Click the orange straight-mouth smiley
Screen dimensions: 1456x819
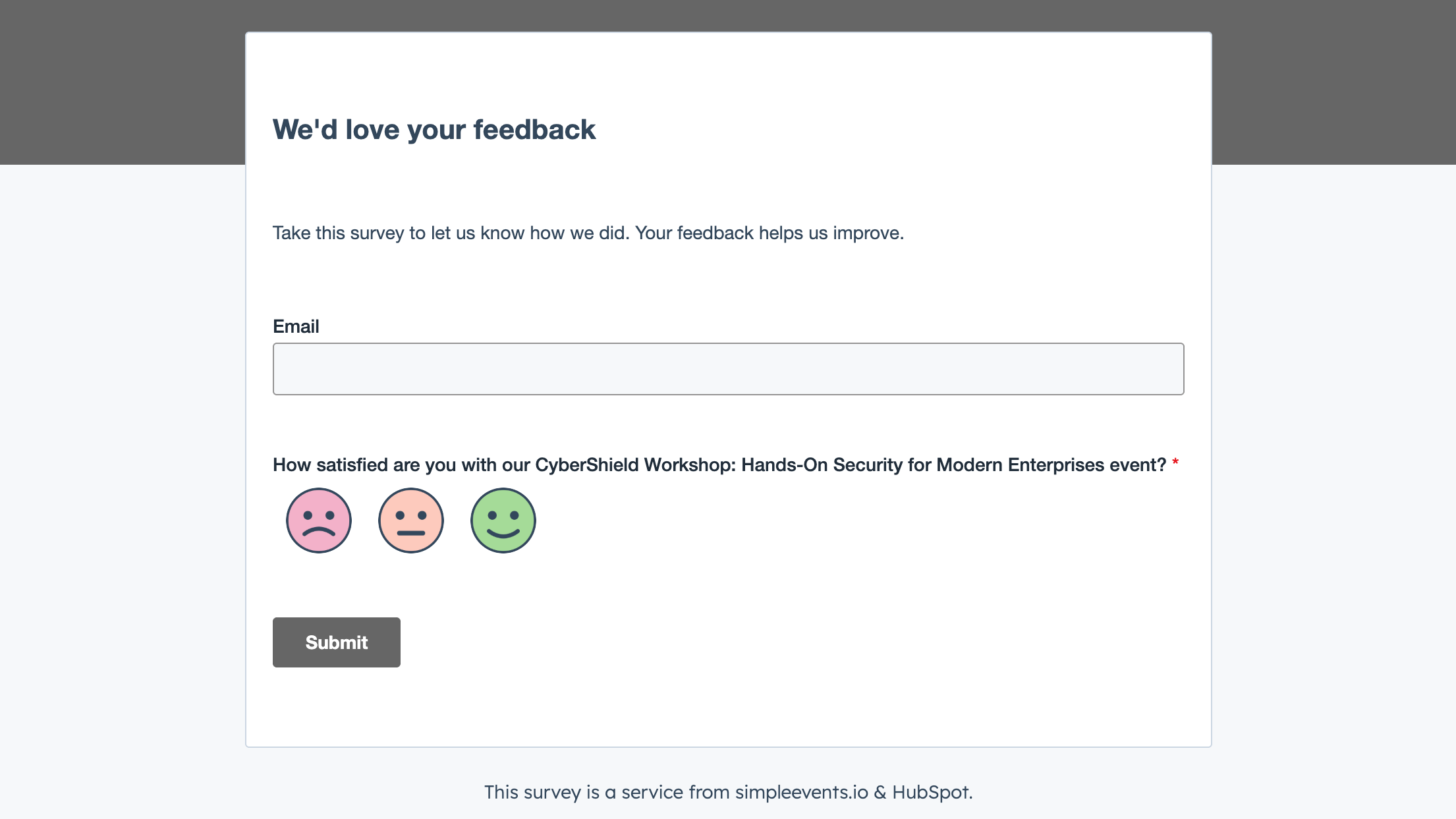click(410, 520)
